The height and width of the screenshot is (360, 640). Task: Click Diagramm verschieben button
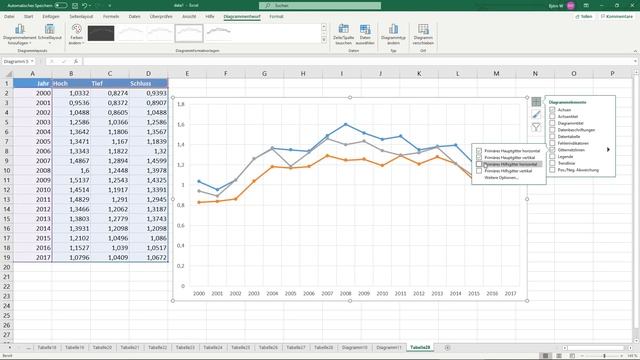click(423, 34)
